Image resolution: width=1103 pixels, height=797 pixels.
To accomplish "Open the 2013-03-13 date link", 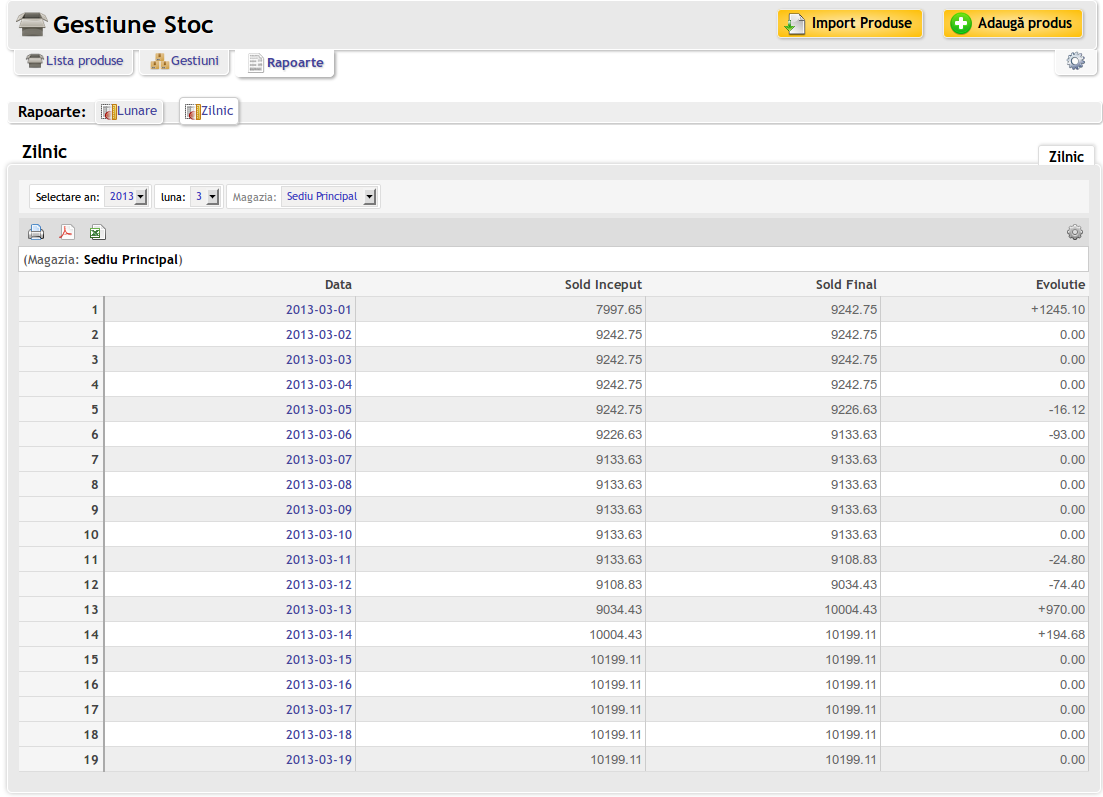I will [318, 610].
